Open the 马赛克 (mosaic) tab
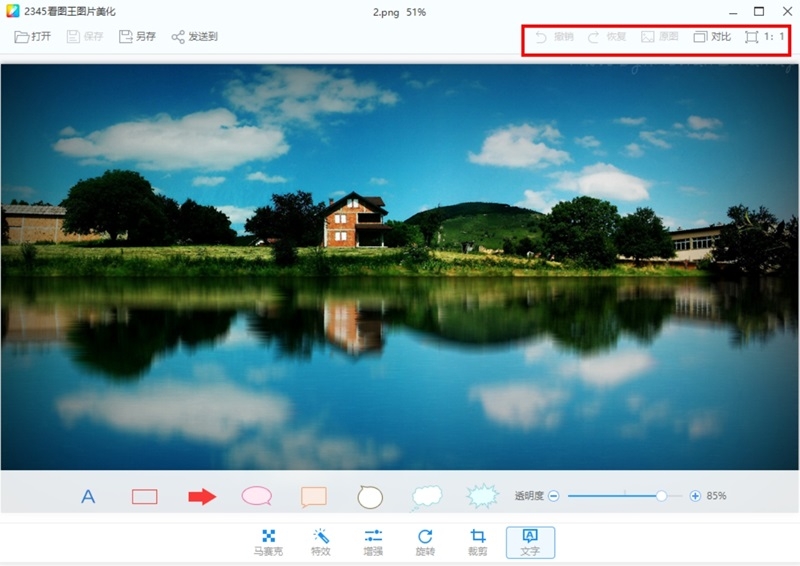Image resolution: width=800 pixels, height=566 pixels. 268,542
